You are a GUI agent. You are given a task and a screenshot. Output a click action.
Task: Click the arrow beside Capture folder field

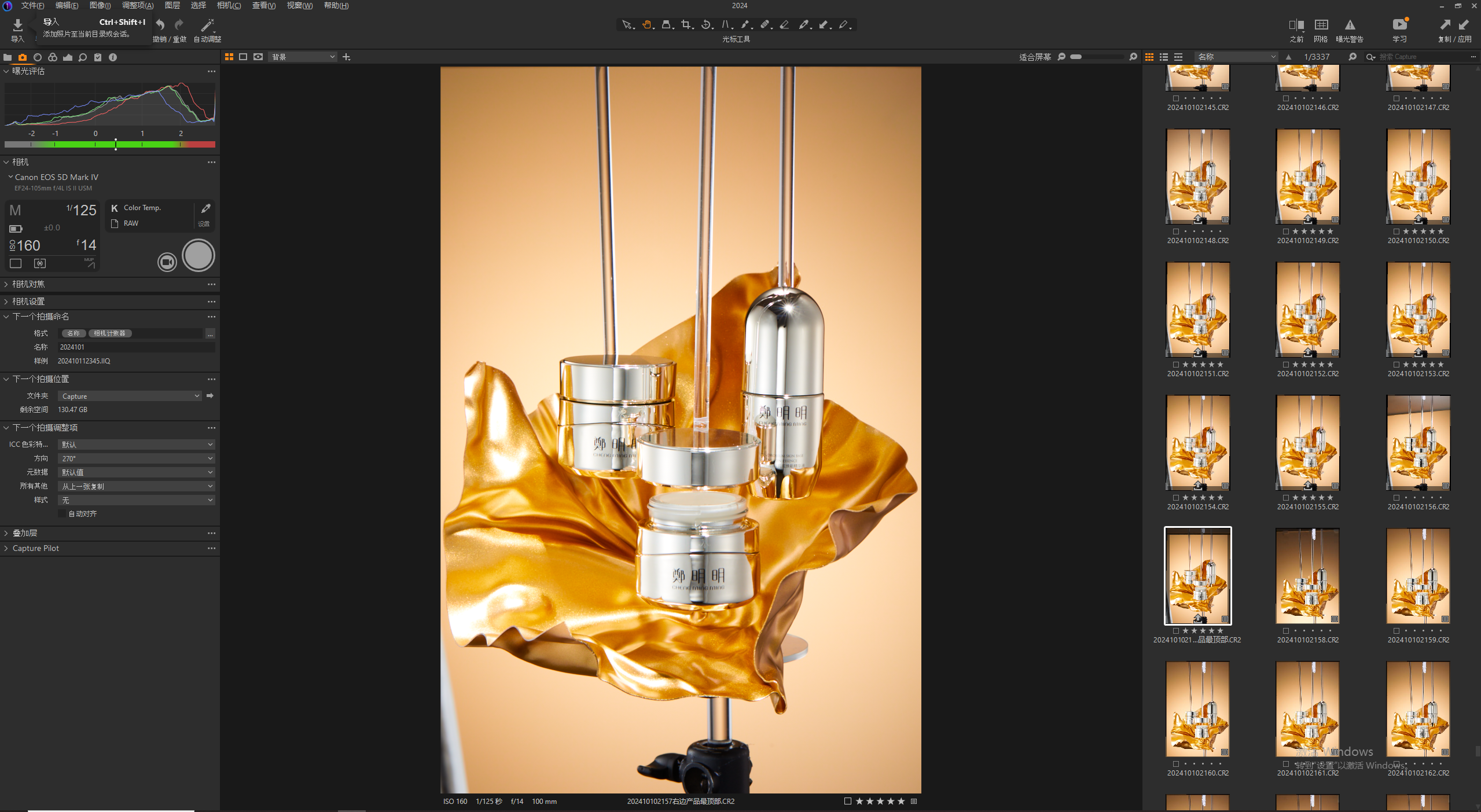click(x=210, y=396)
